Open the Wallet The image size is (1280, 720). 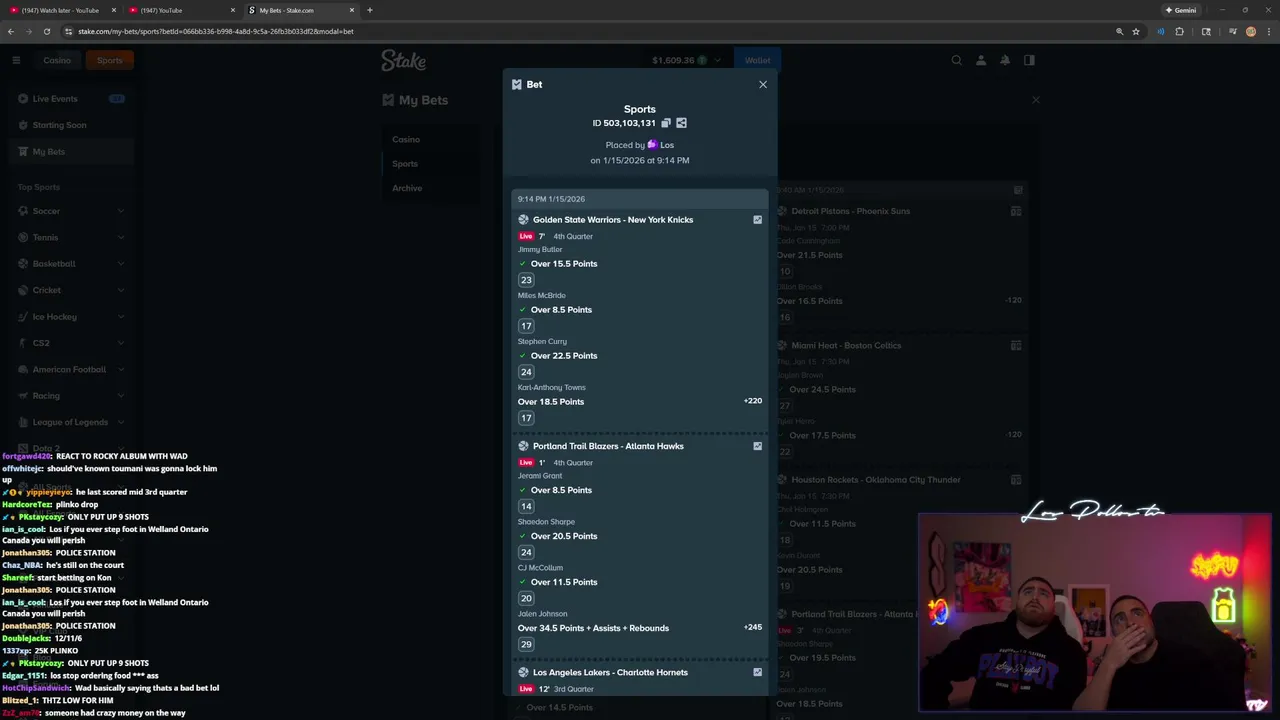pos(757,60)
